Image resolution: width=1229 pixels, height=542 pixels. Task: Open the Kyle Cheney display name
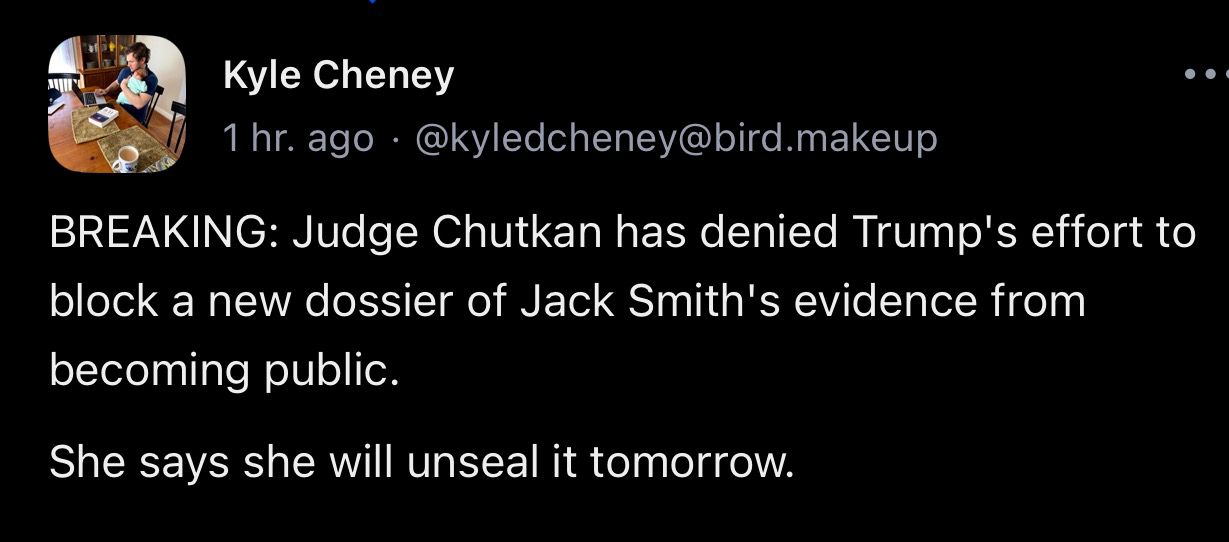tap(338, 76)
